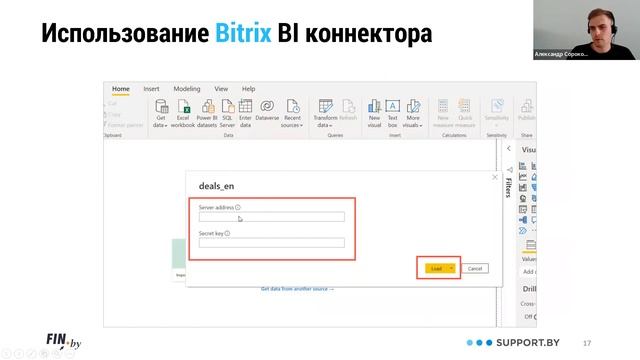Open the Help ribbon tab

(x=249, y=89)
